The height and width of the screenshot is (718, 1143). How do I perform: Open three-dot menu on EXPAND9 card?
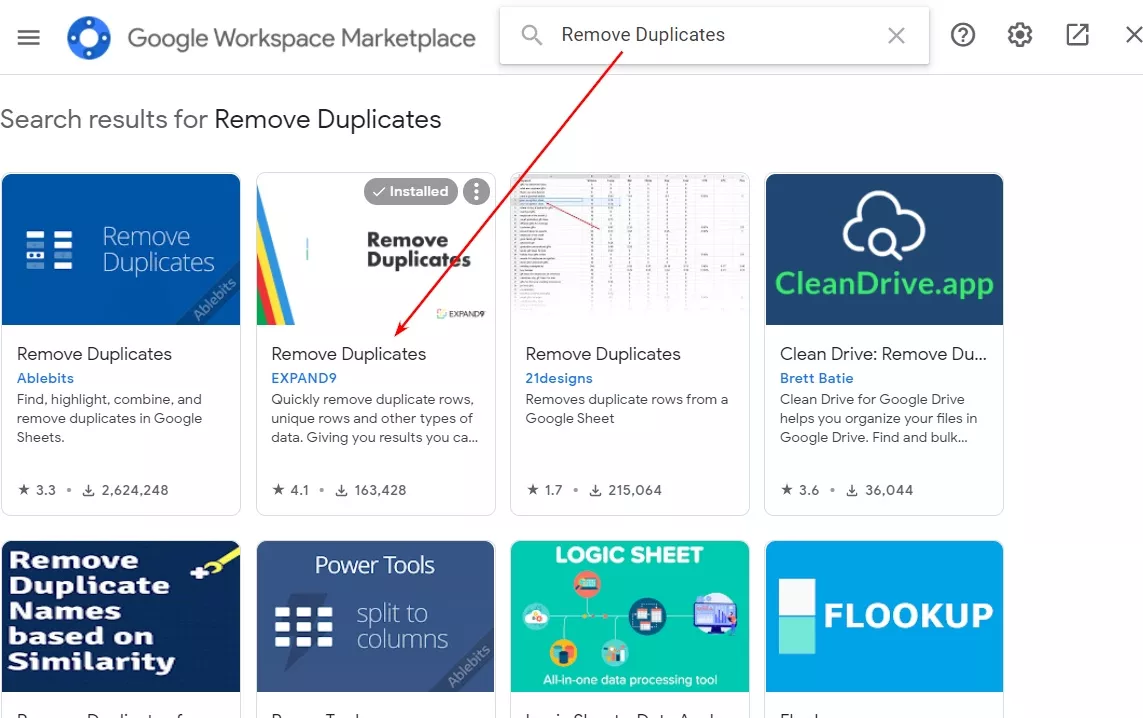[476, 192]
